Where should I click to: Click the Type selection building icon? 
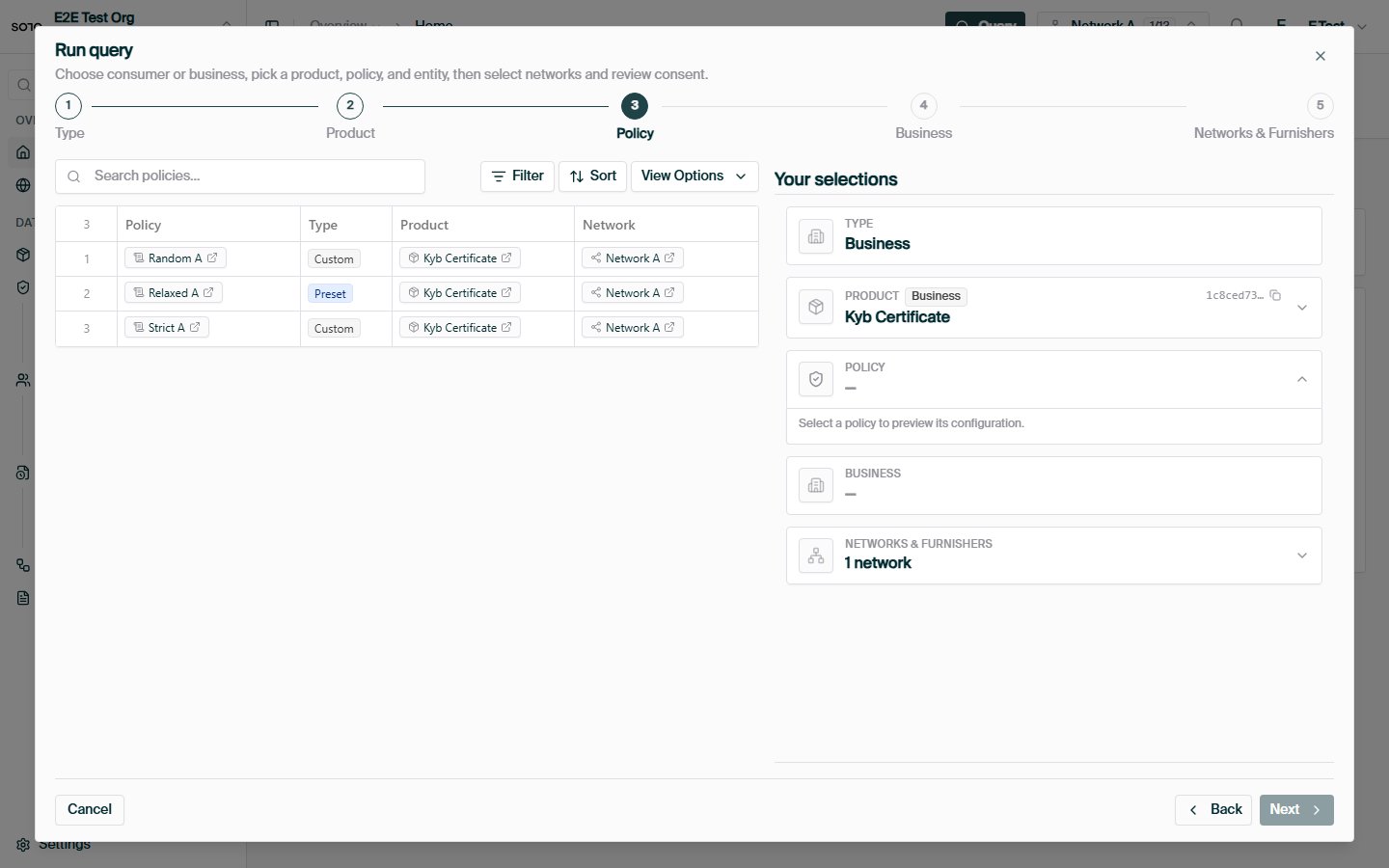coord(816,236)
